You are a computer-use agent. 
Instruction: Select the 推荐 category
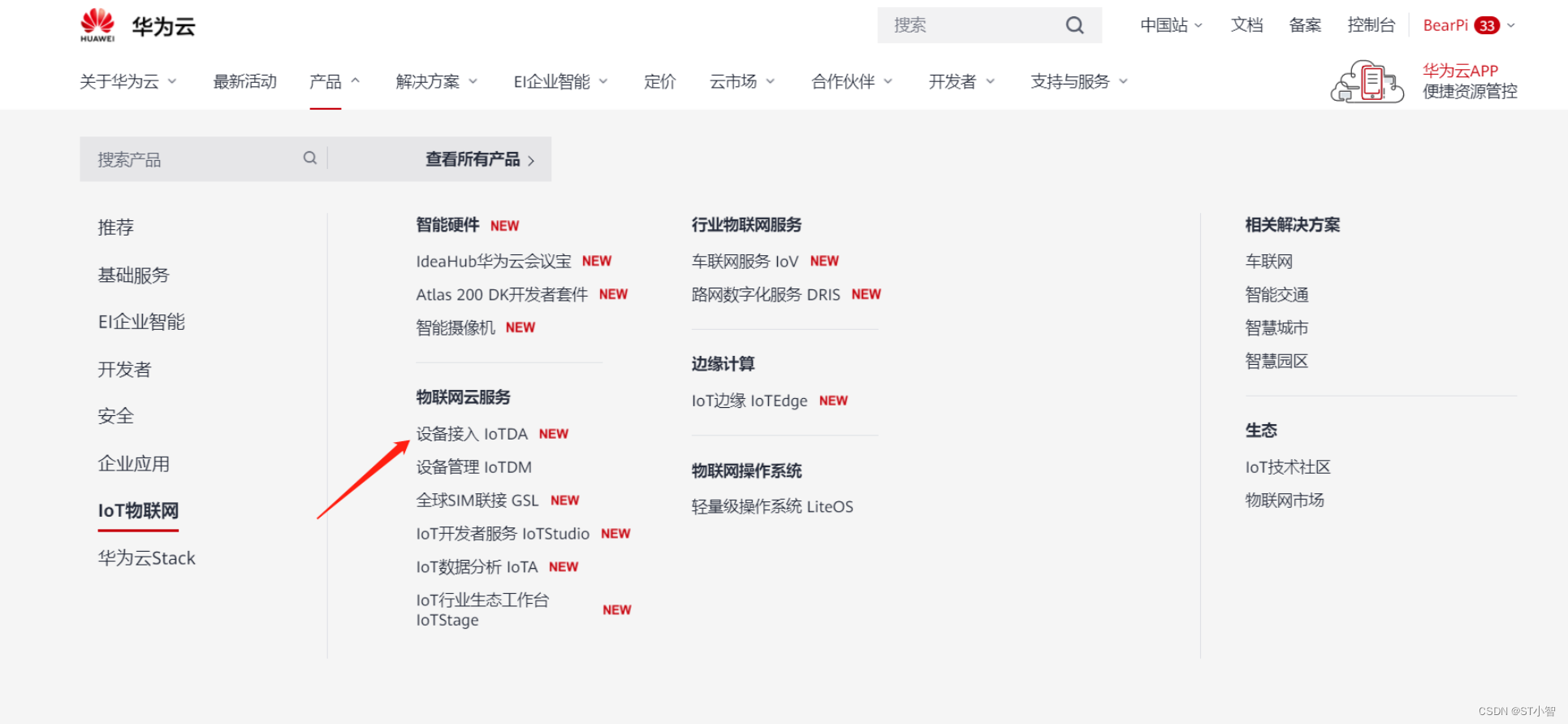click(116, 228)
